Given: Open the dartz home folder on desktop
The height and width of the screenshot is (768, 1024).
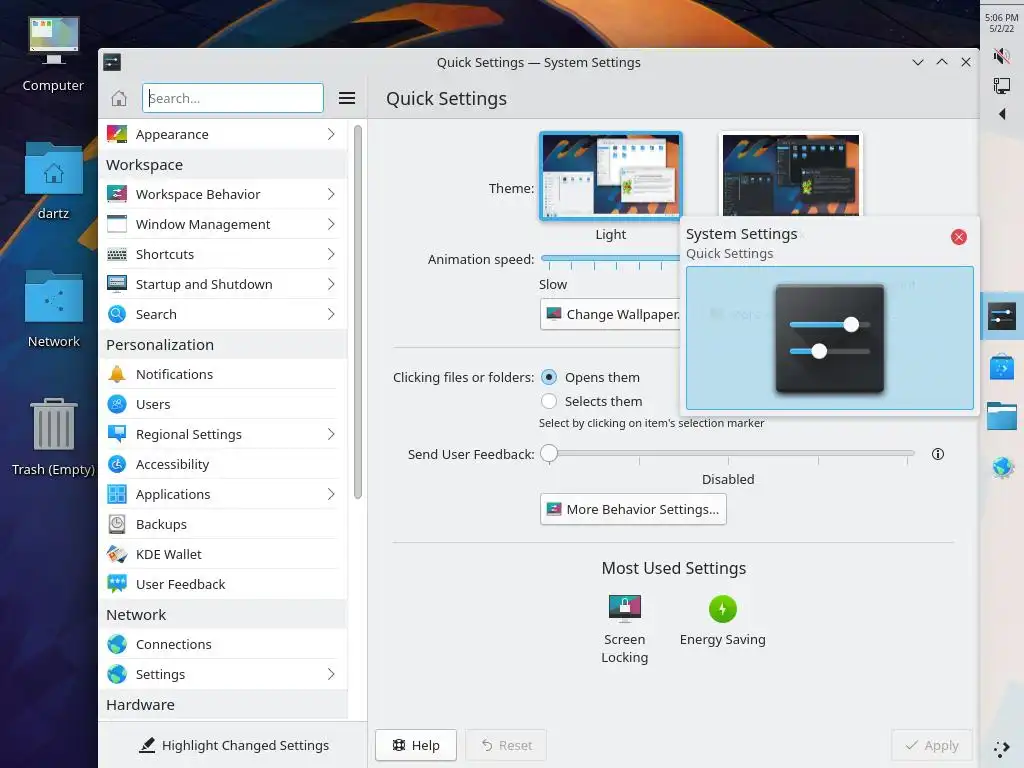Looking at the screenshot, I should pyautogui.click(x=54, y=182).
